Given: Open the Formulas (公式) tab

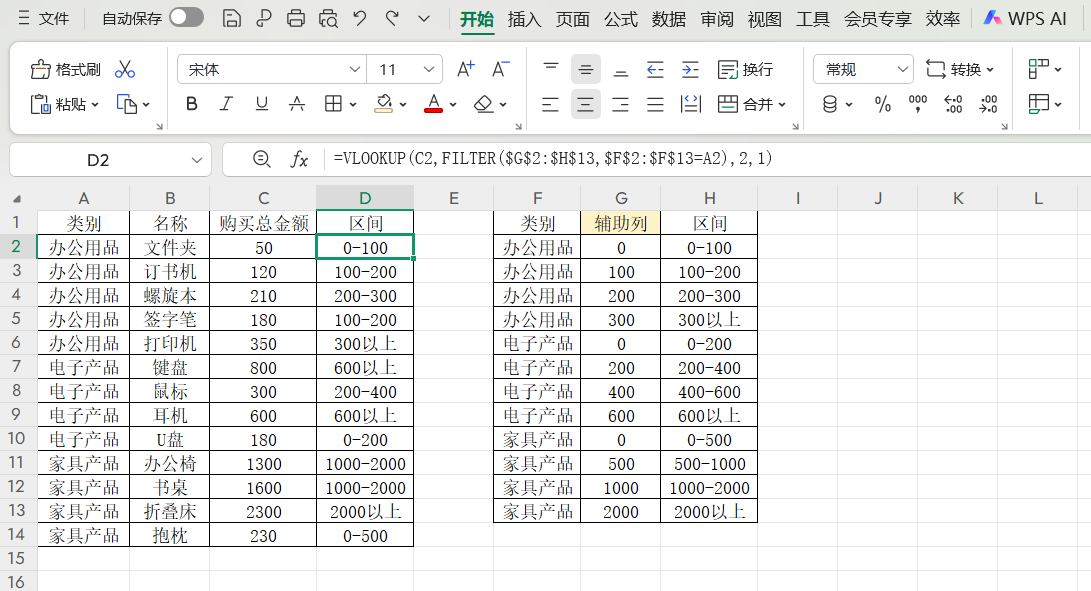Looking at the screenshot, I should [x=620, y=18].
